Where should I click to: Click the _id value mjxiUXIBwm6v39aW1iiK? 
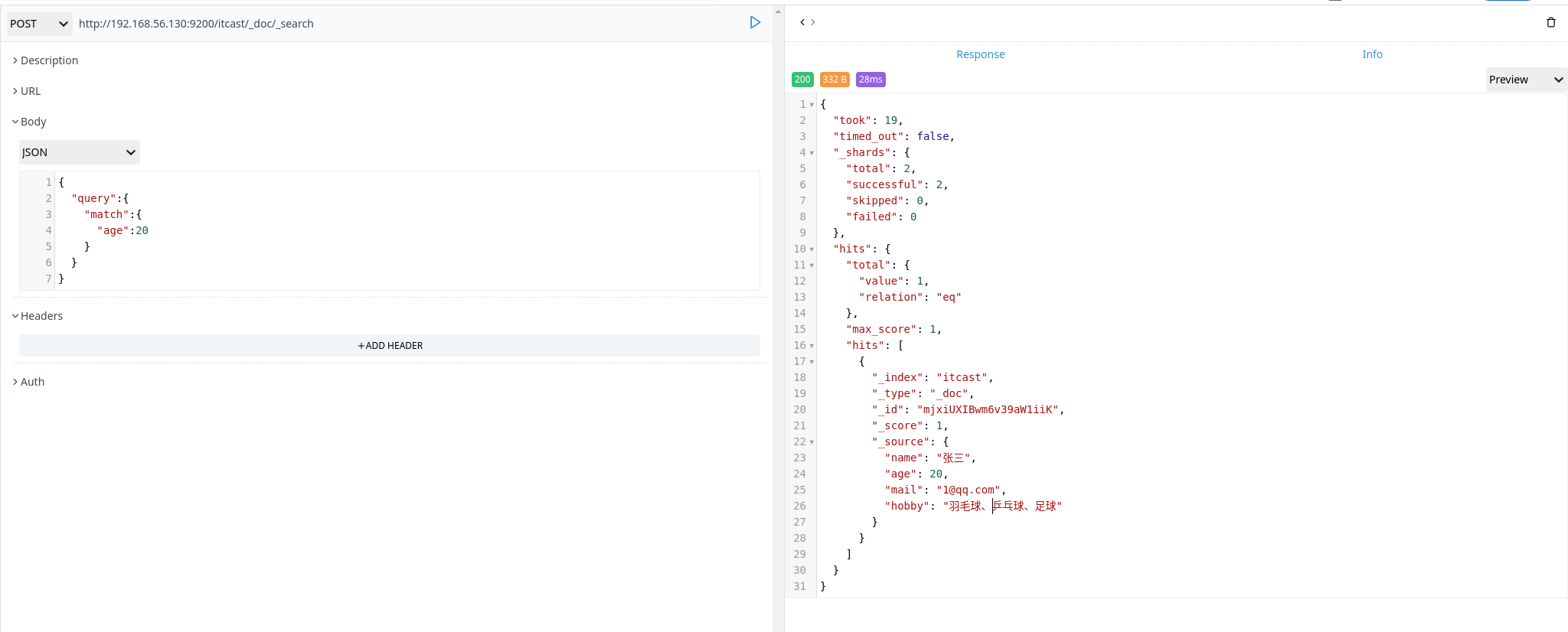point(988,409)
